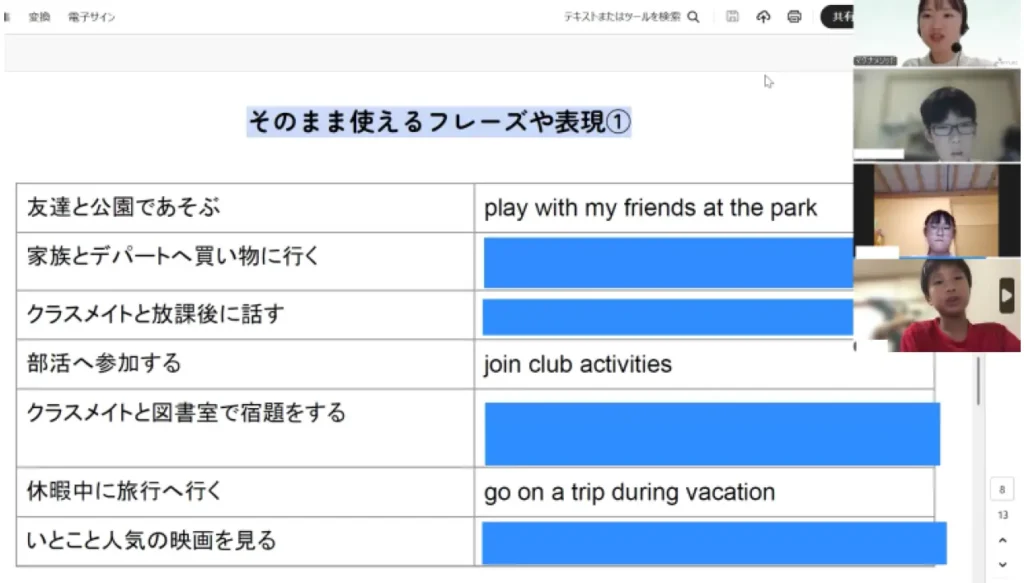This screenshot has width=1024, height=583.
Task: Select the red-shirt participant video thumbnail
Action: pyautogui.click(x=937, y=305)
